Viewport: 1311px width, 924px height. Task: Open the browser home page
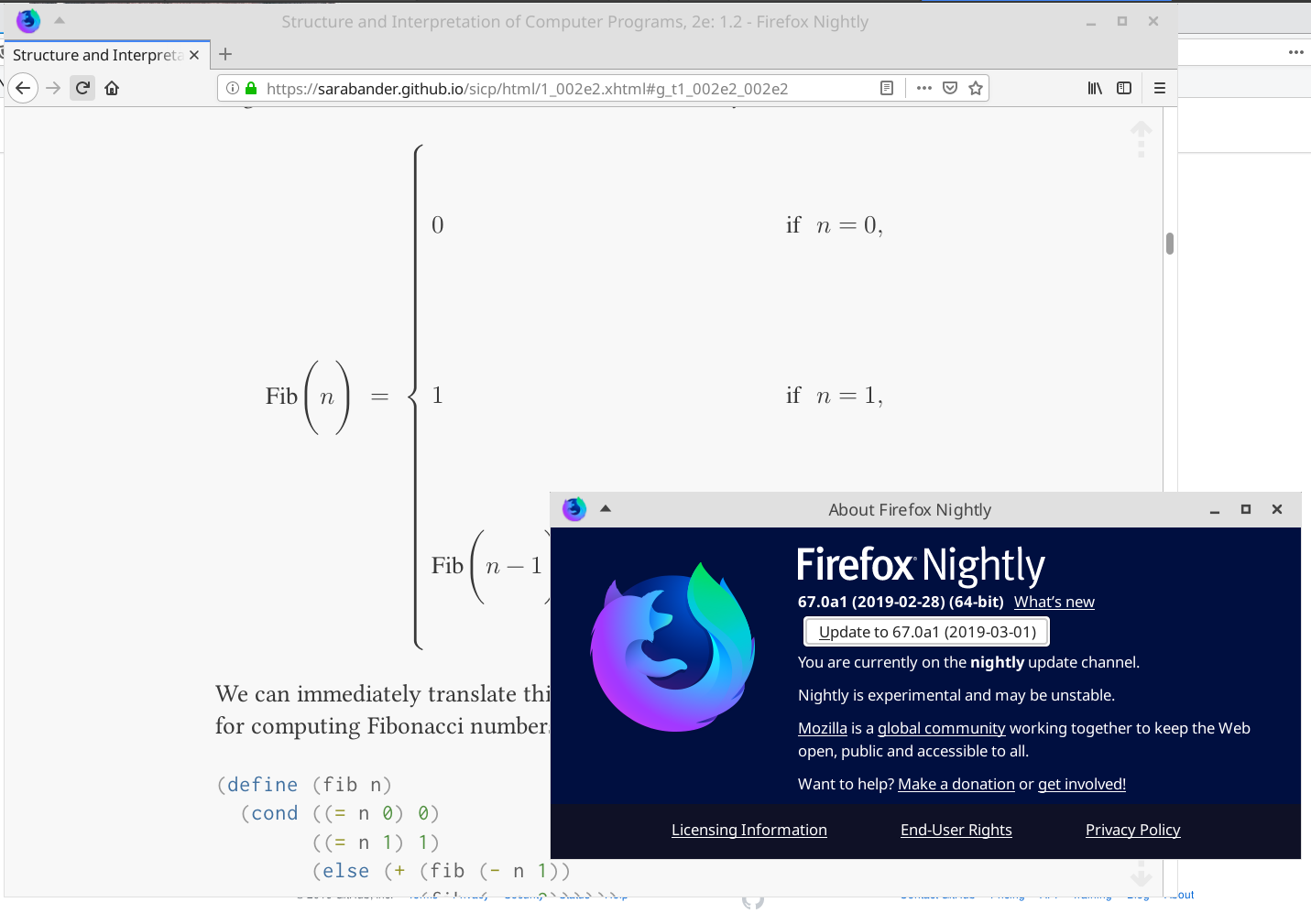112,88
